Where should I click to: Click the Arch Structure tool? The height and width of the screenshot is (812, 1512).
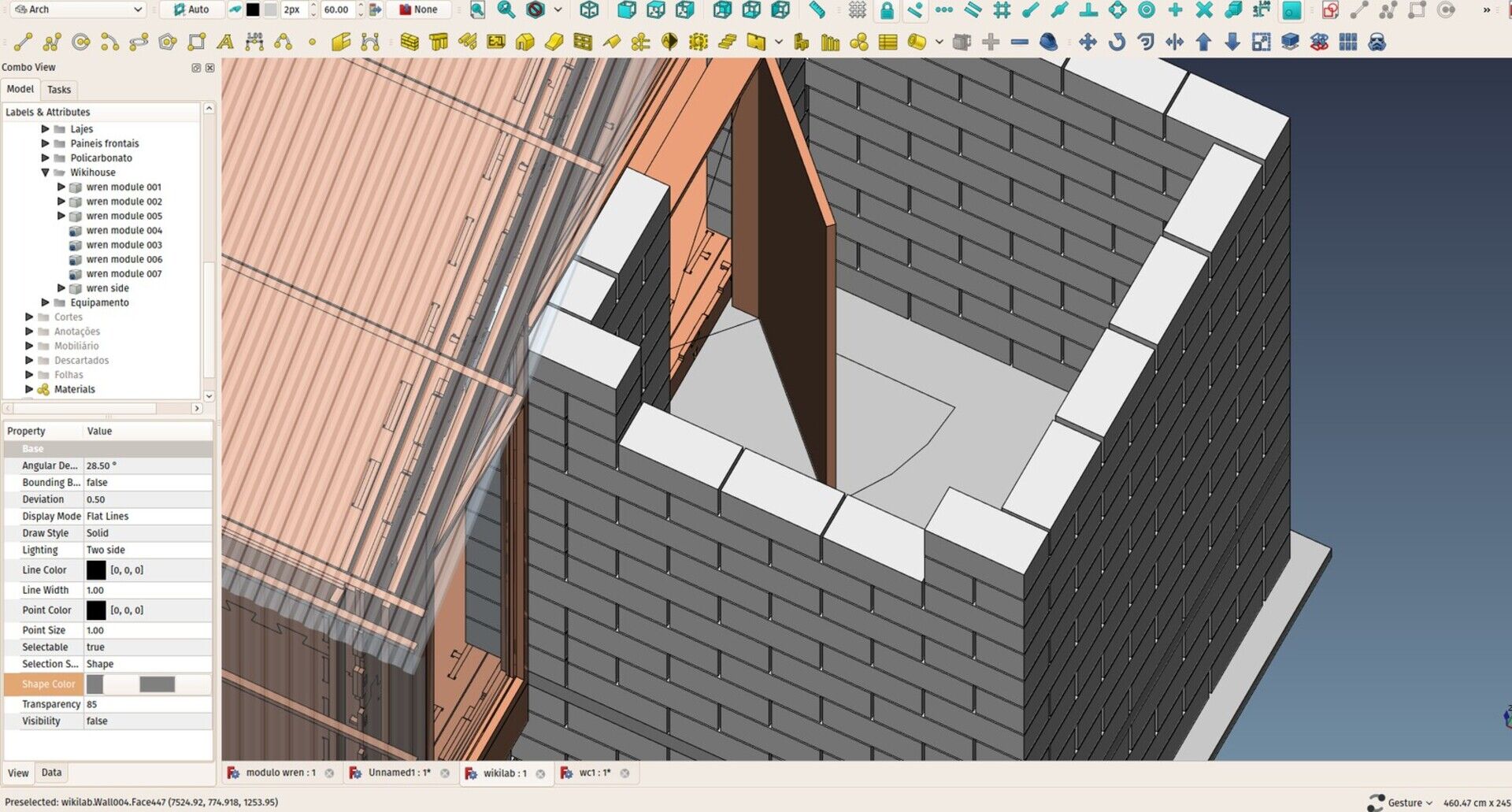pyautogui.click(x=439, y=42)
